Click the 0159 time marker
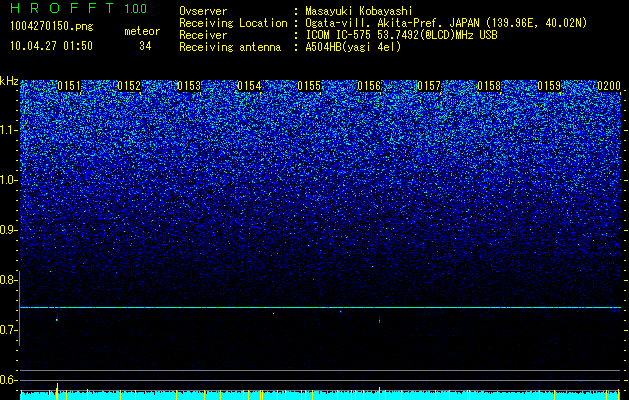629x400 pixels. pos(549,86)
